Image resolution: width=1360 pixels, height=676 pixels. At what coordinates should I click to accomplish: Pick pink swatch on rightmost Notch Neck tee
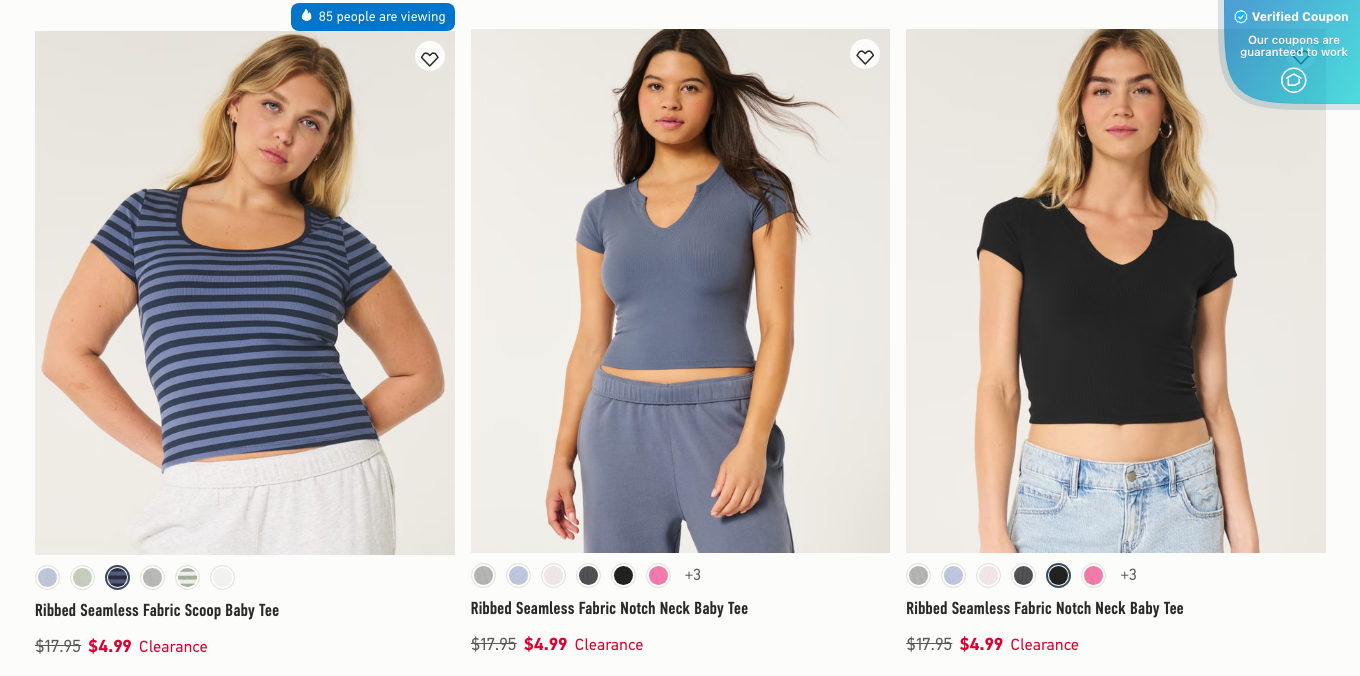1093,575
